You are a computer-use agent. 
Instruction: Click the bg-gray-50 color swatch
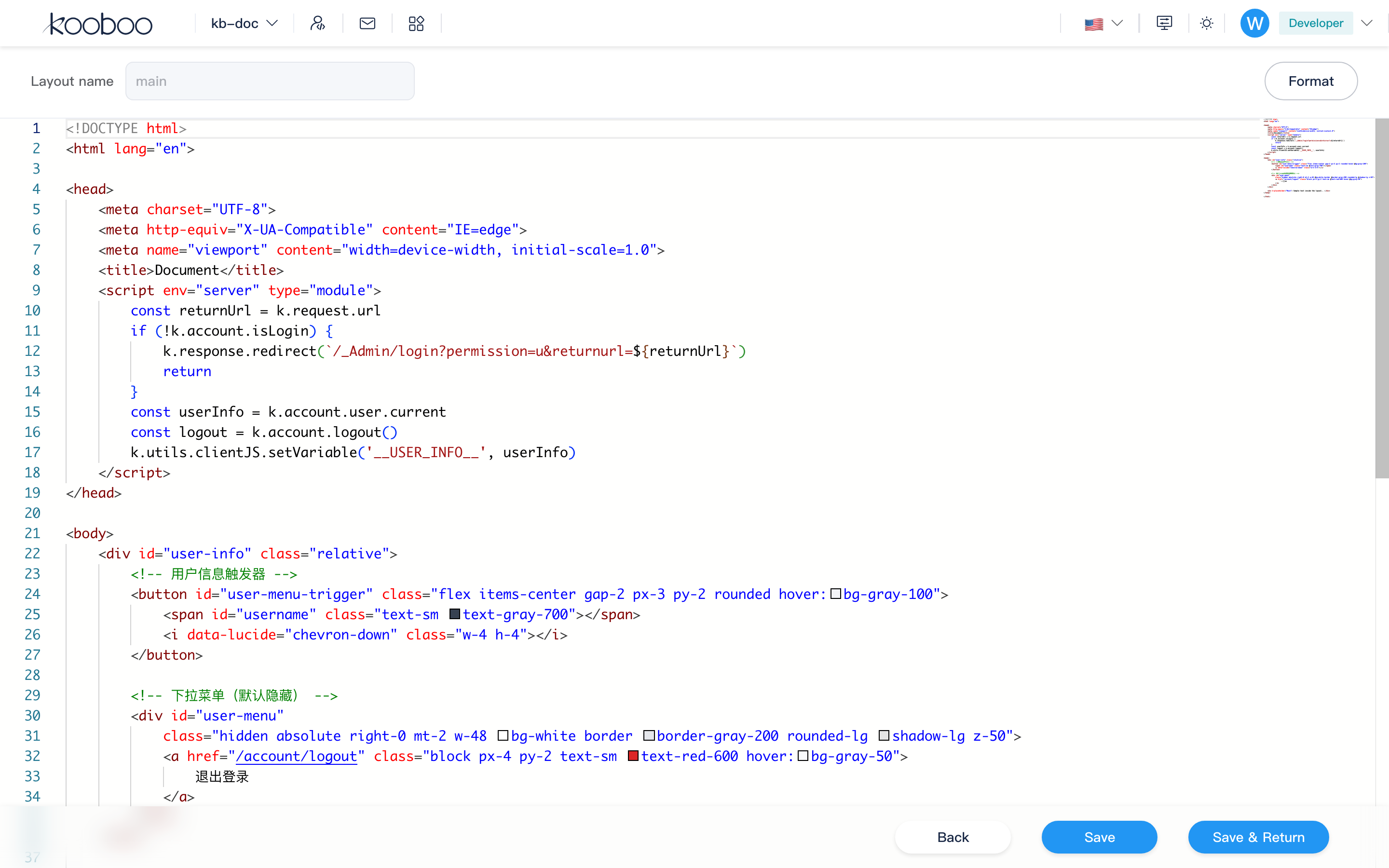click(803, 756)
